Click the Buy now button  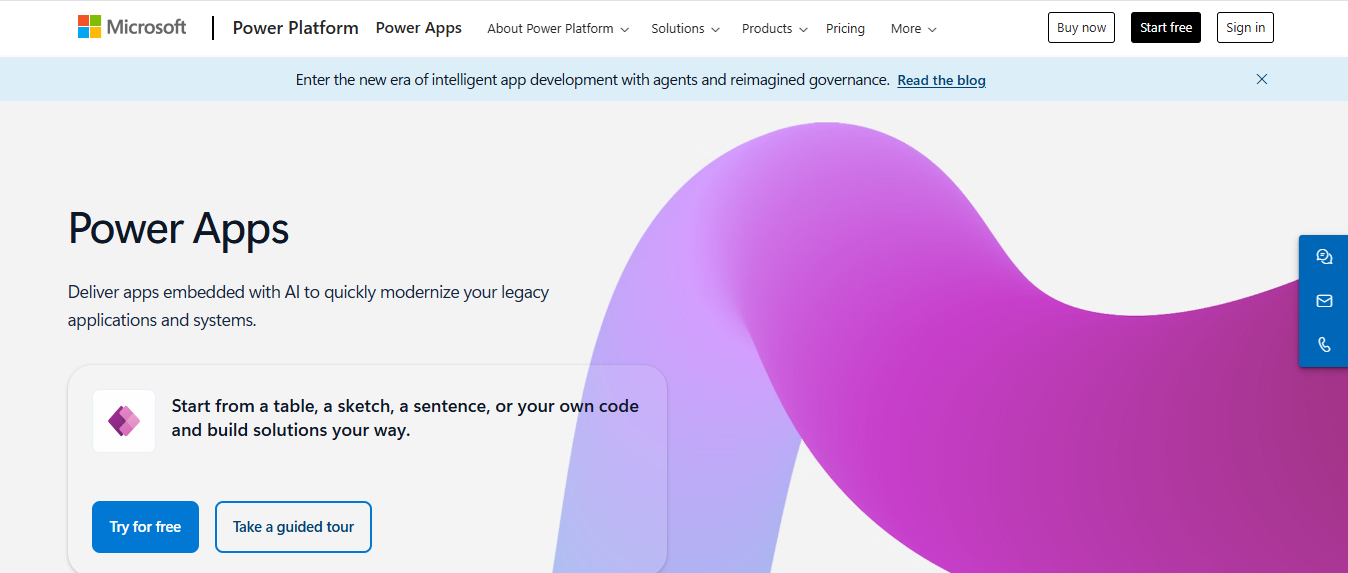1081,28
